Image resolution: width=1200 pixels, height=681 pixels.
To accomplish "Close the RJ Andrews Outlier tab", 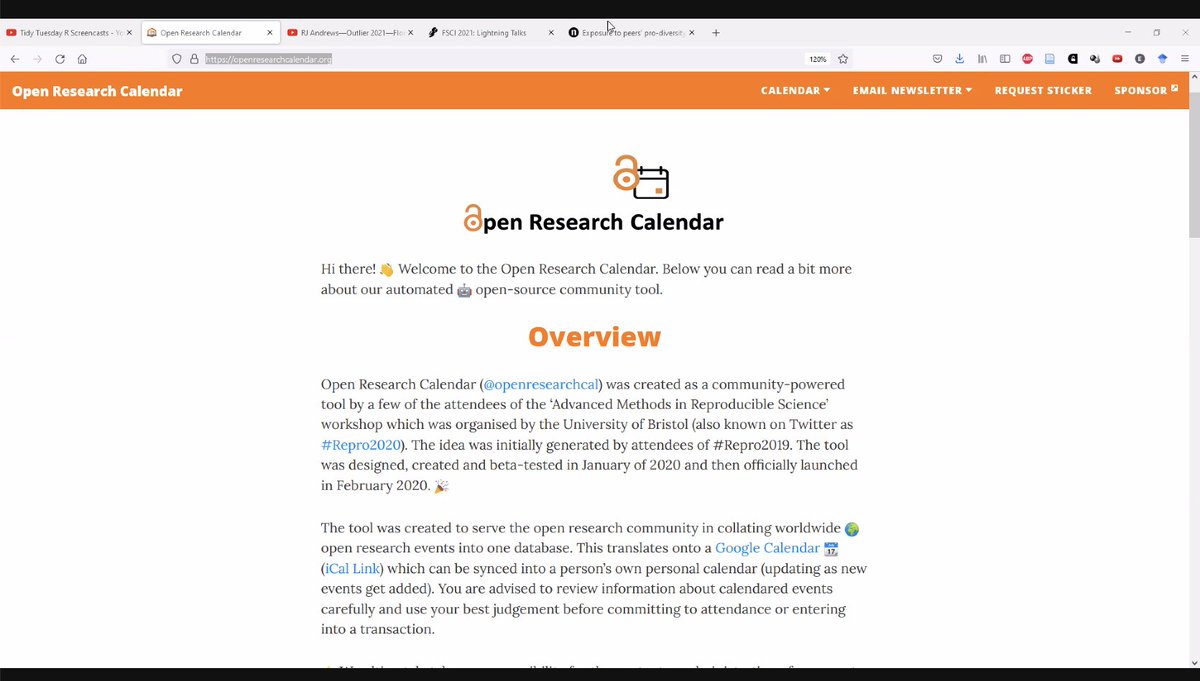I will (x=410, y=33).
